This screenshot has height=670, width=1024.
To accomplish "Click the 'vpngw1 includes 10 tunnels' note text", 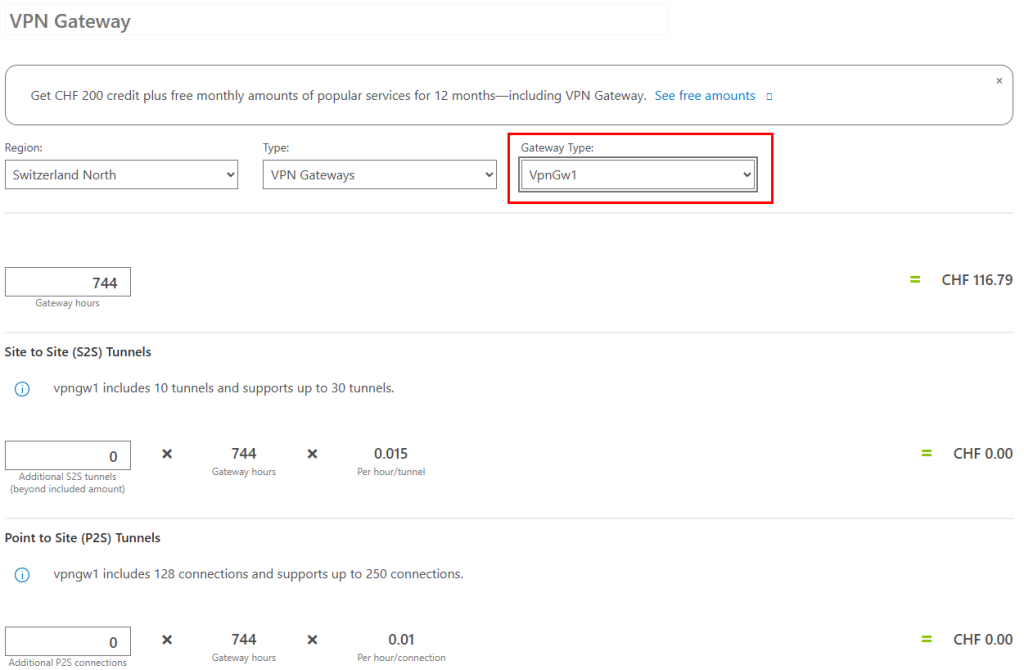I will click(224, 389).
